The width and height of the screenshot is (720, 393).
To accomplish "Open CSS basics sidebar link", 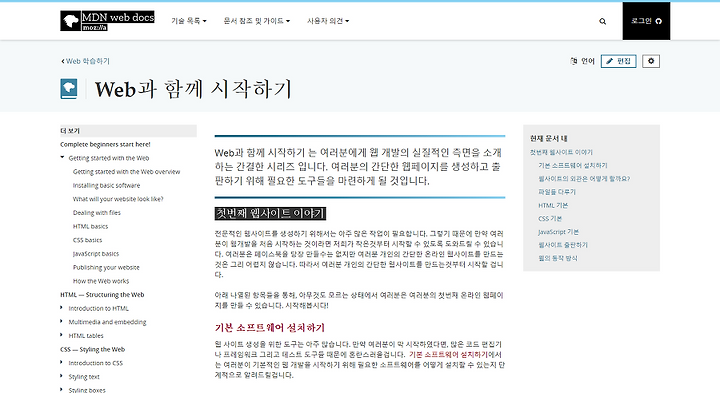I will point(87,240).
